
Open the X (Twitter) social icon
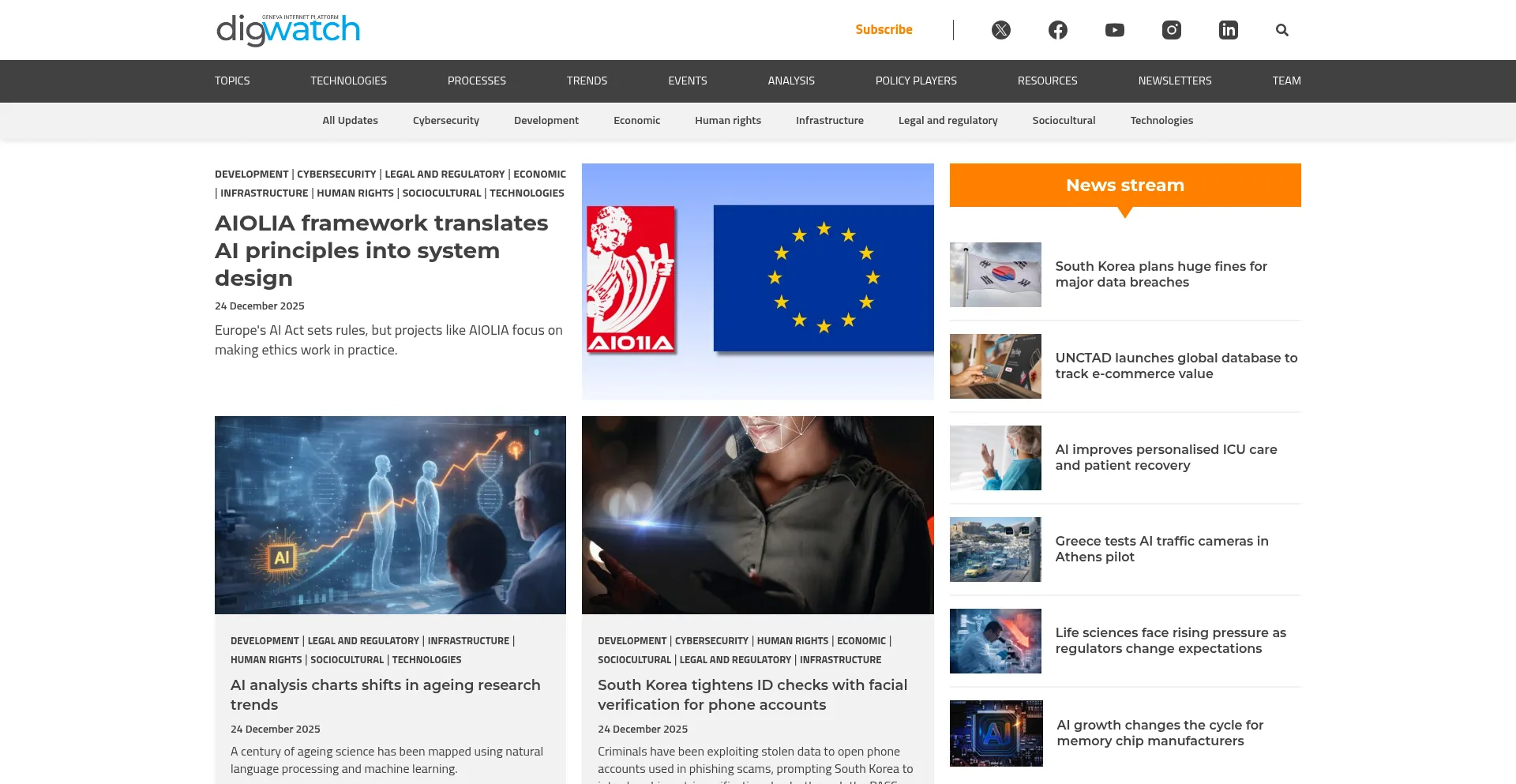pyautogui.click(x=1000, y=30)
